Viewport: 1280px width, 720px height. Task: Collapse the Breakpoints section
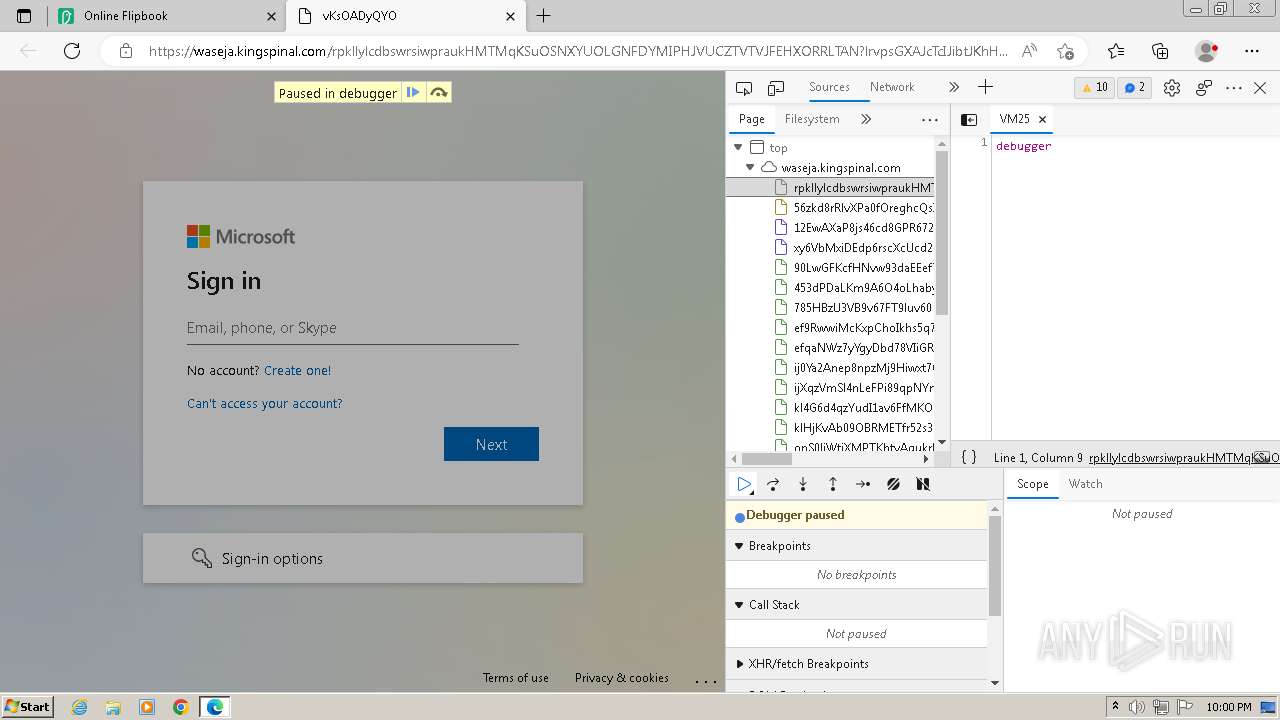click(740, 546)
